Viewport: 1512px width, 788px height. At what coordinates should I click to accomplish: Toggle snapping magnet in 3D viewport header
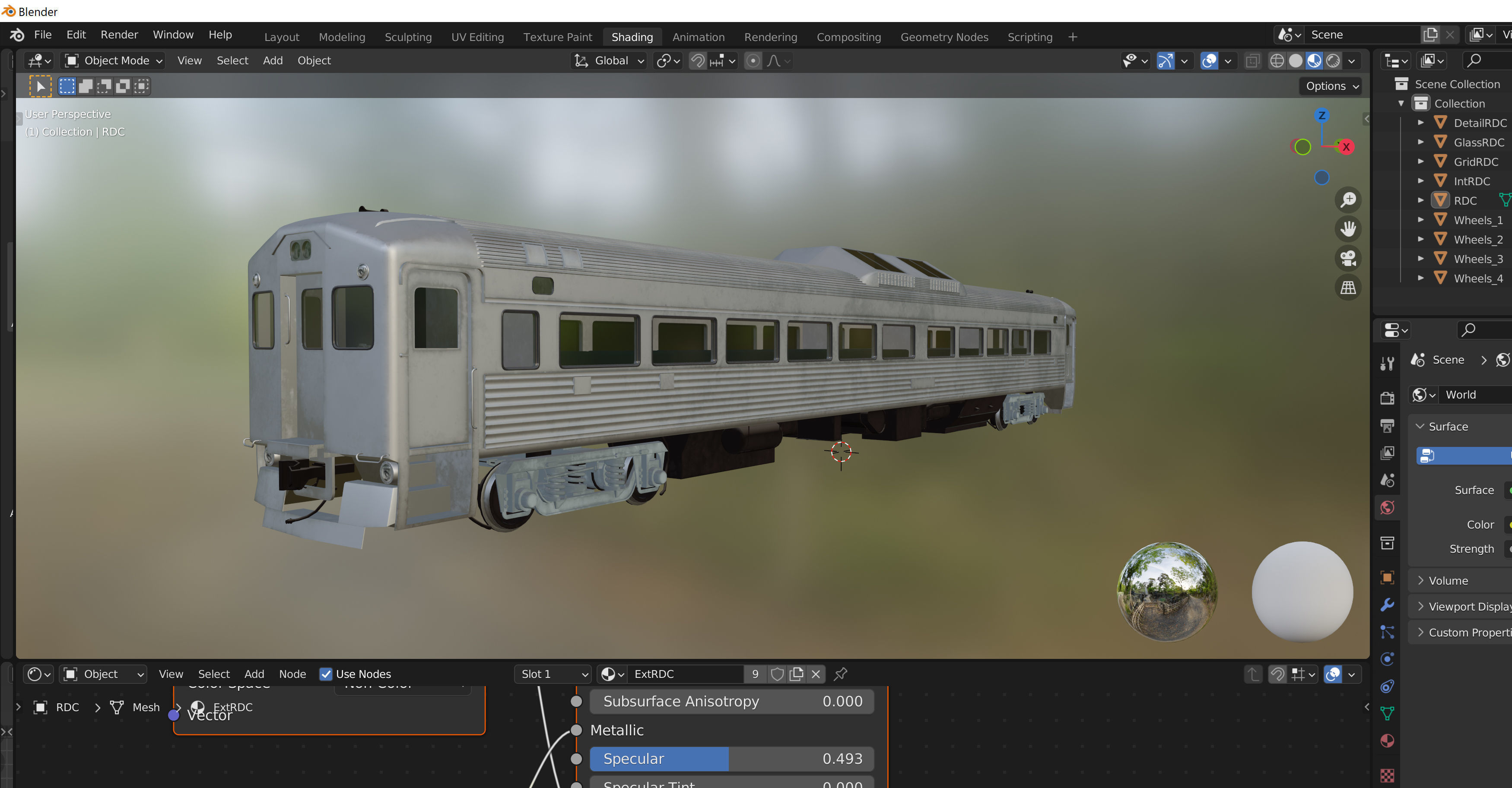697,60
